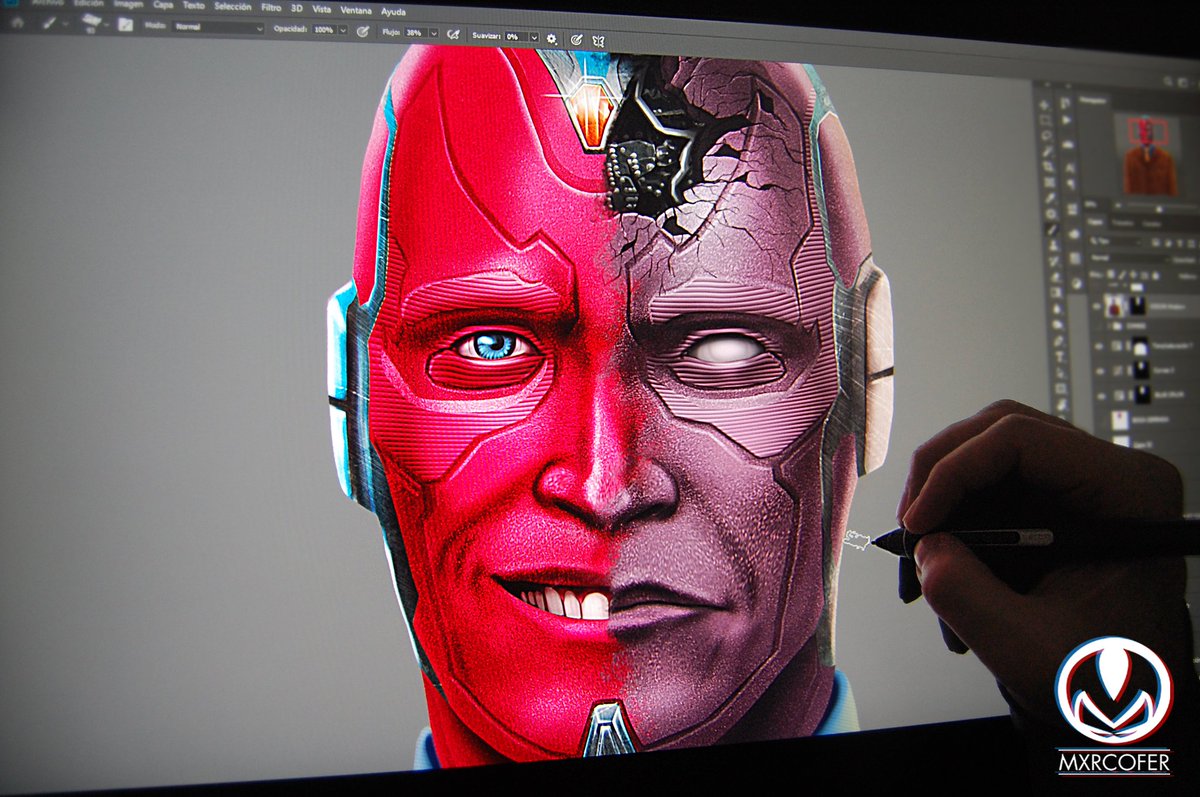Select the Hand tool
The width and height of the screenshot is (1200, 797).
1062,404
